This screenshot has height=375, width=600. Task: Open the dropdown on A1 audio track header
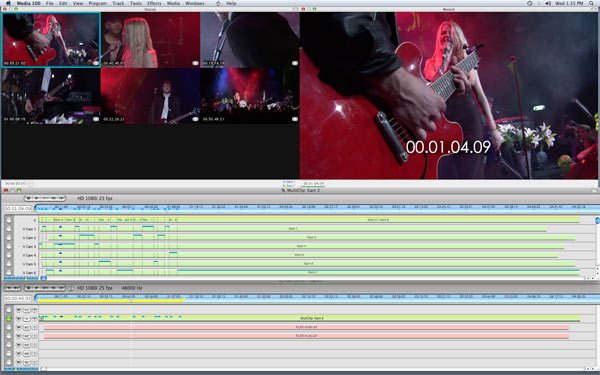click(34, 327)
